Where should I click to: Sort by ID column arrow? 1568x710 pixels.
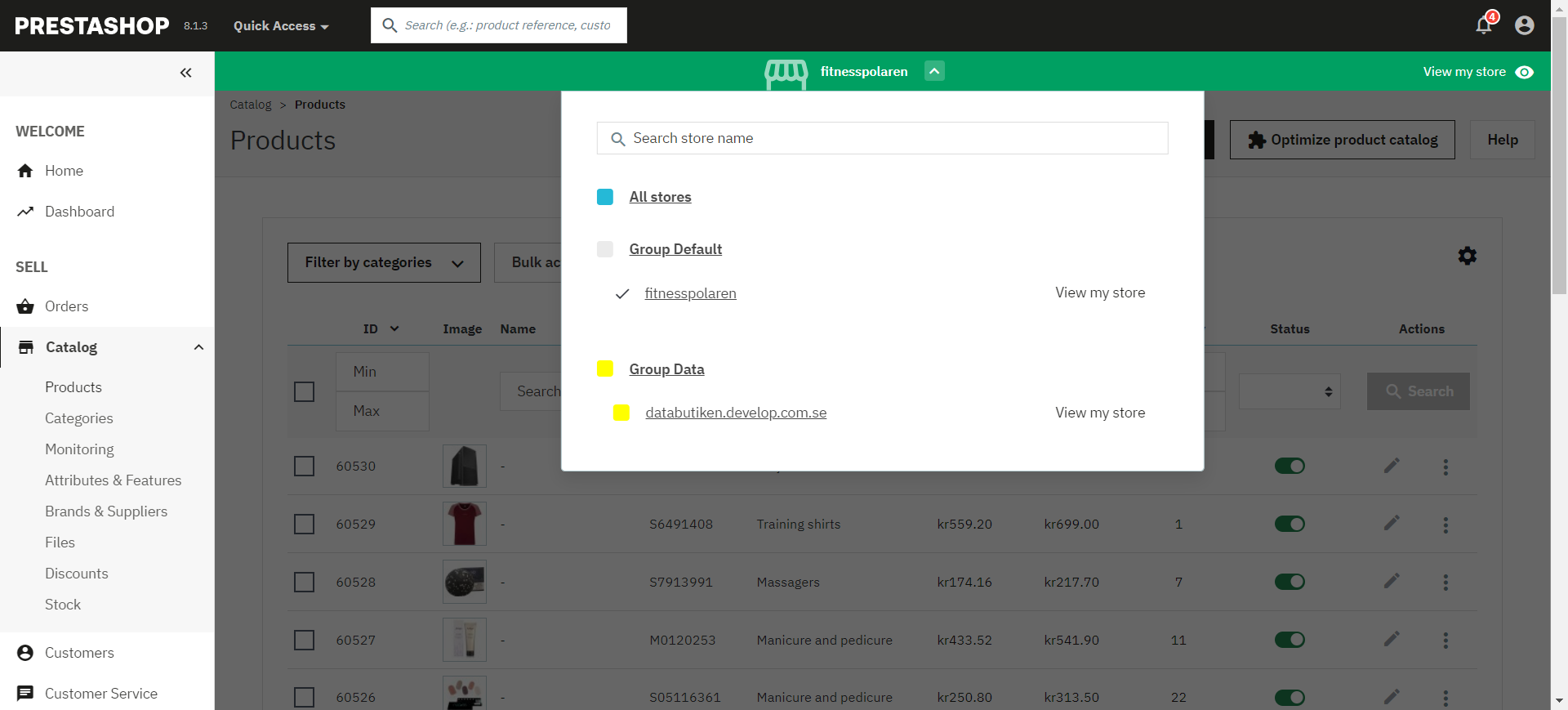pyautogui.click(x=394, y=328)
